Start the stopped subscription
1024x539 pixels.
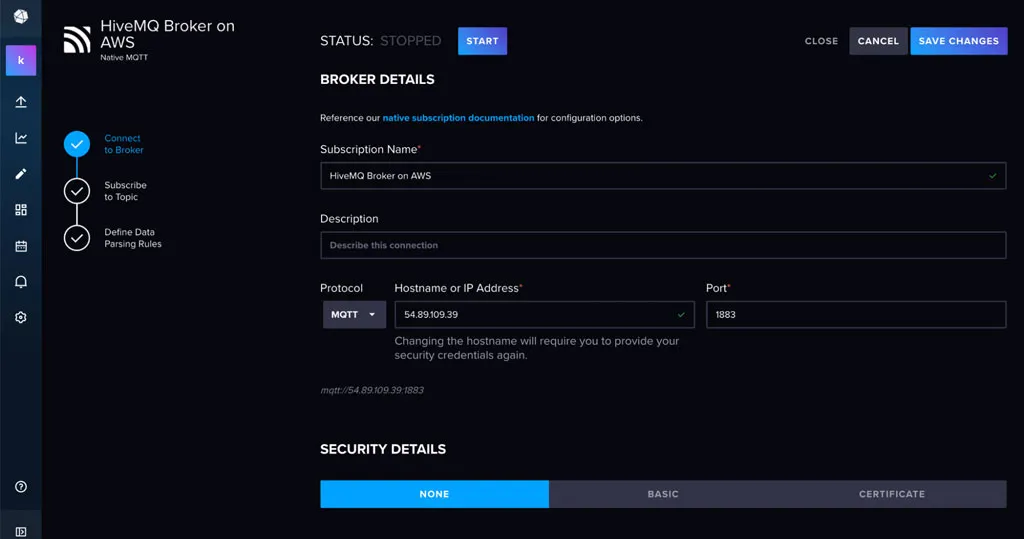click(482, 41)
